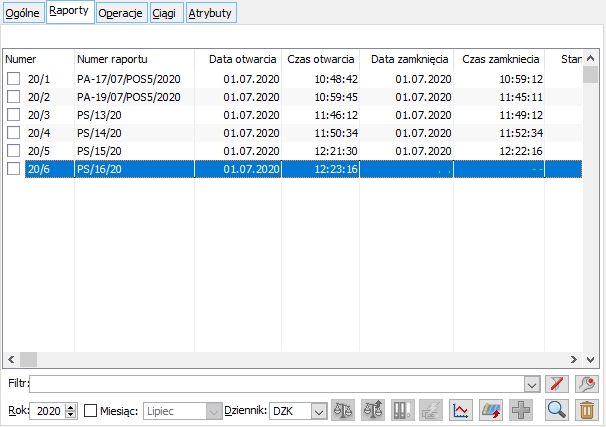The width and height of the screenshot is (606, 427).
Task: Click the Rok year field showing 2020
Action: (48, 411)
